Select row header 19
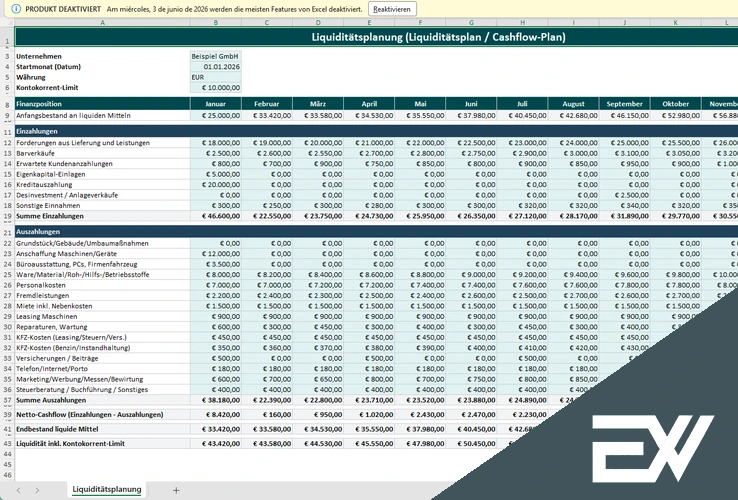The height and width of the screenshot is (500, 738). (x=7, y=216)
